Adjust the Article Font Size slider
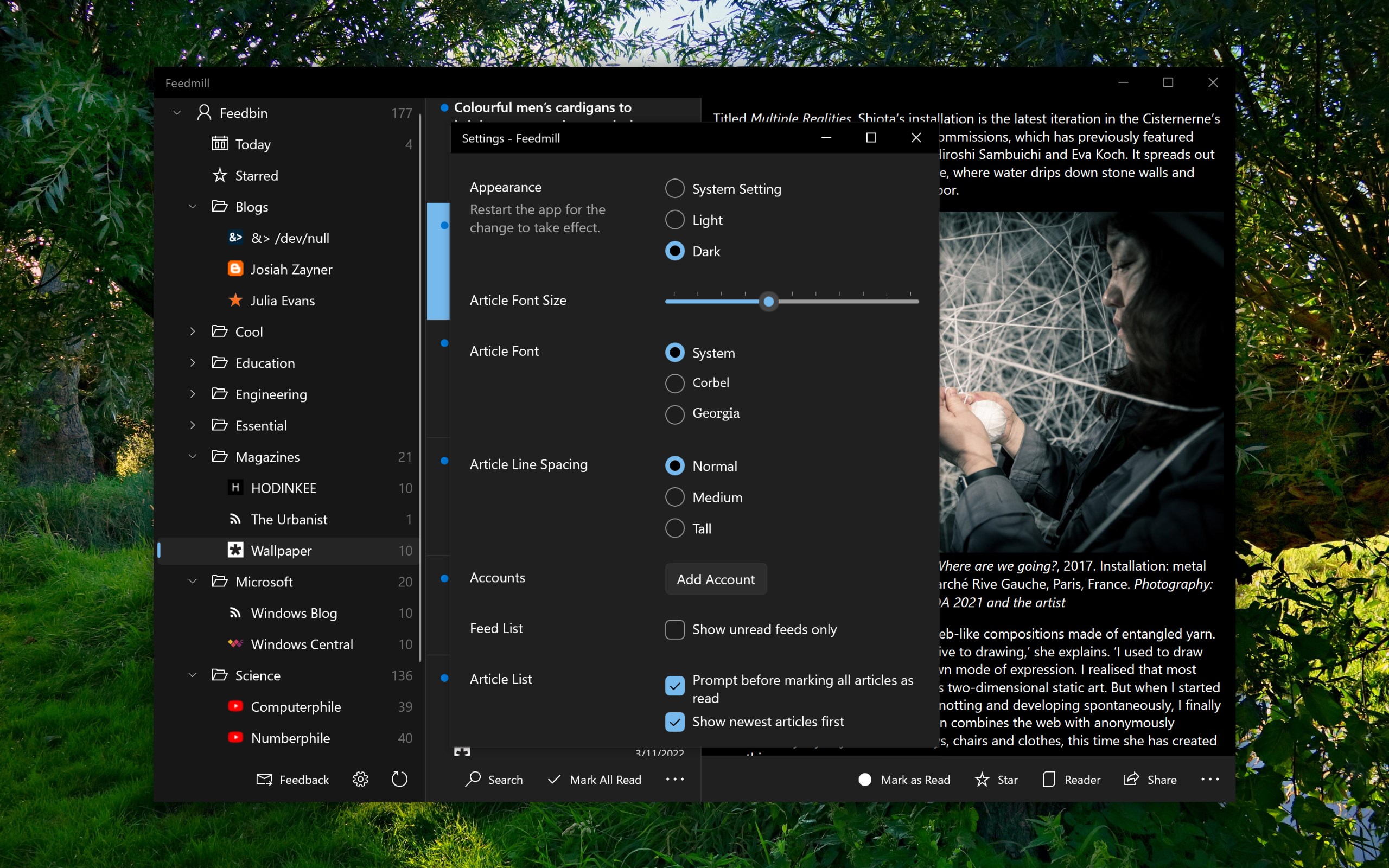 click(769, 301)
